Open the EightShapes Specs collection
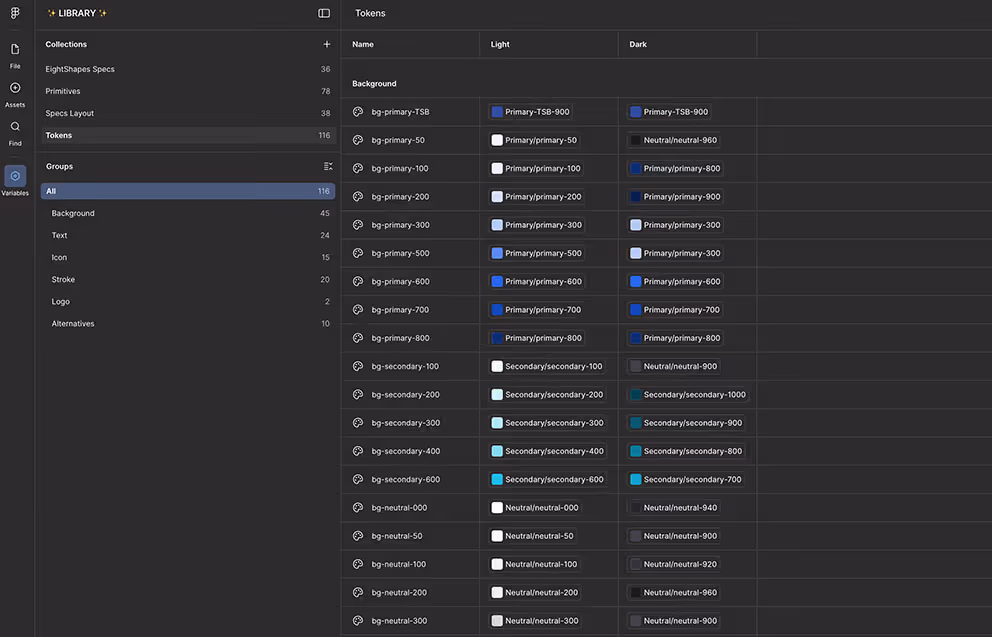Viewport: 992px width, 637px height. coord(188,69)
